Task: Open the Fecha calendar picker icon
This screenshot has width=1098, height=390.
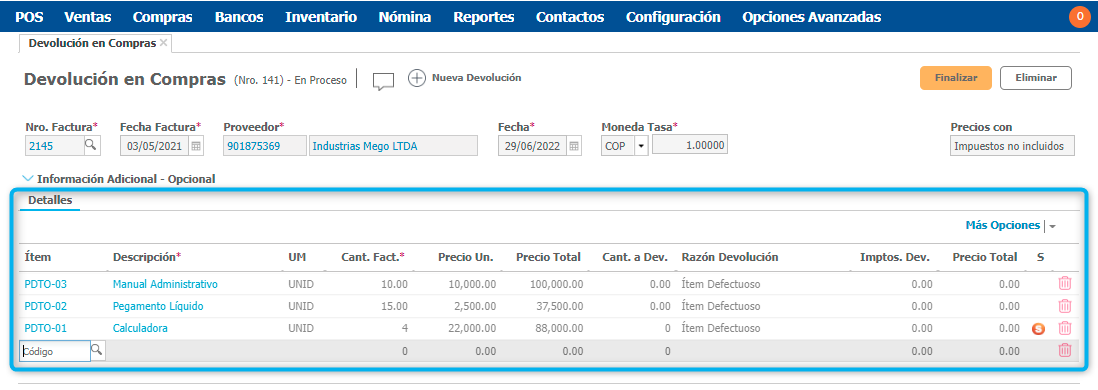Action: (x=574, y=146)
